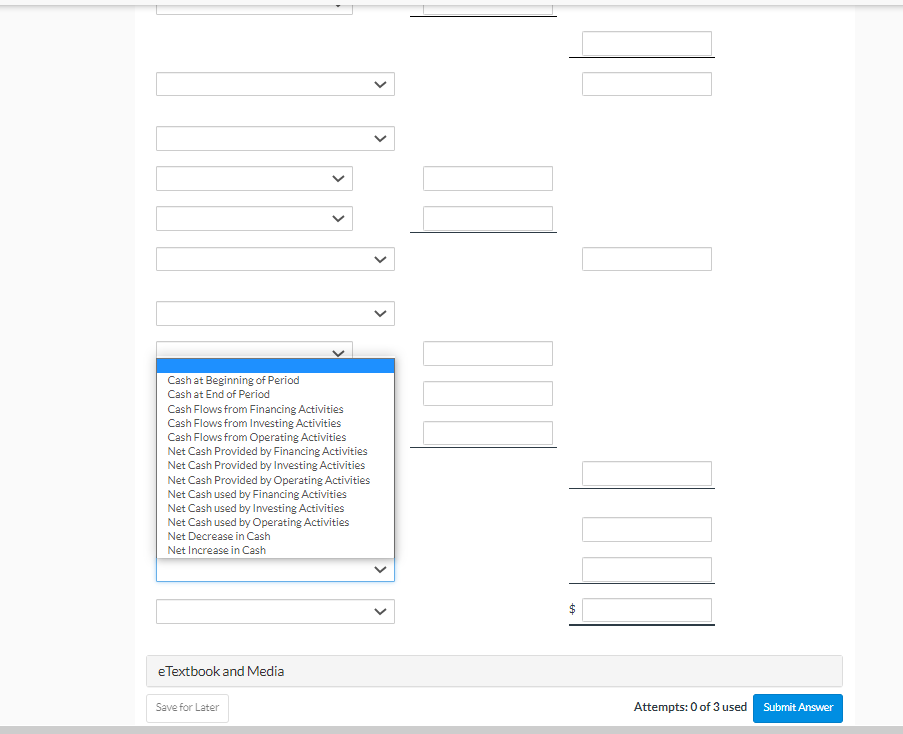Click the Save for Later button
The image size is (903, 734).
click(x=187, y=708)
